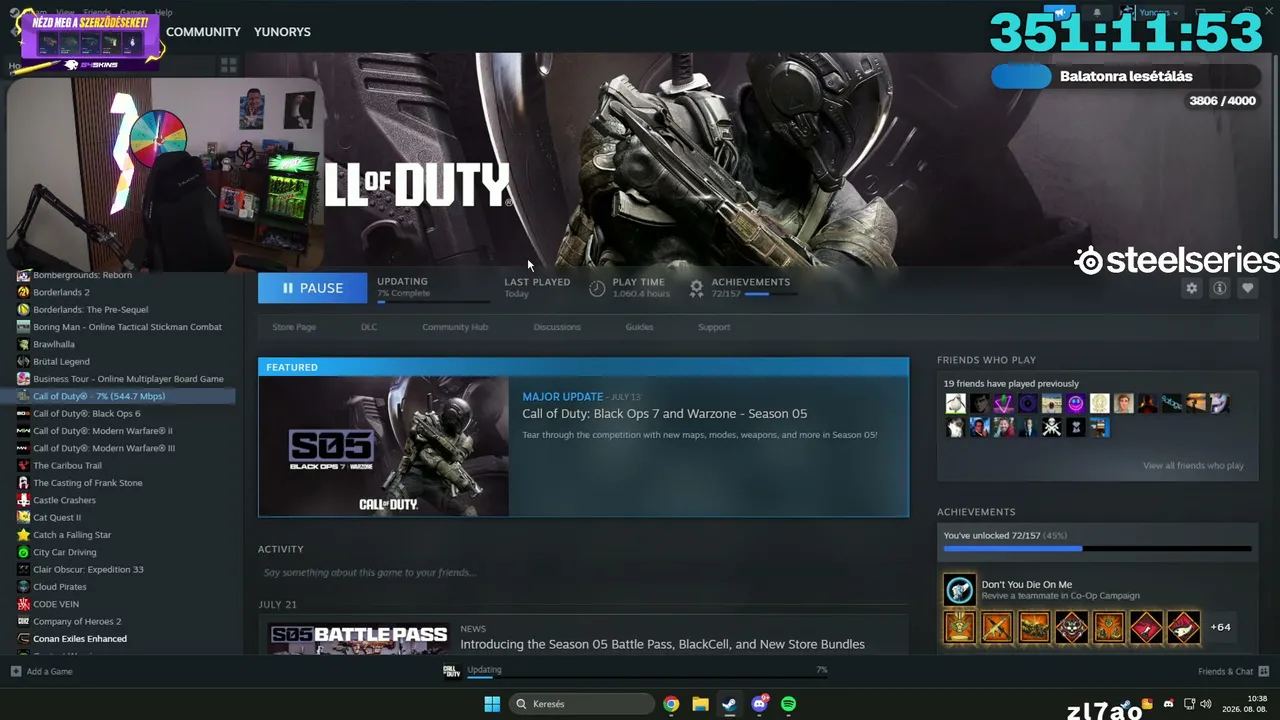
Task: Click the Brawlhalla game icon
Action: 23,344
